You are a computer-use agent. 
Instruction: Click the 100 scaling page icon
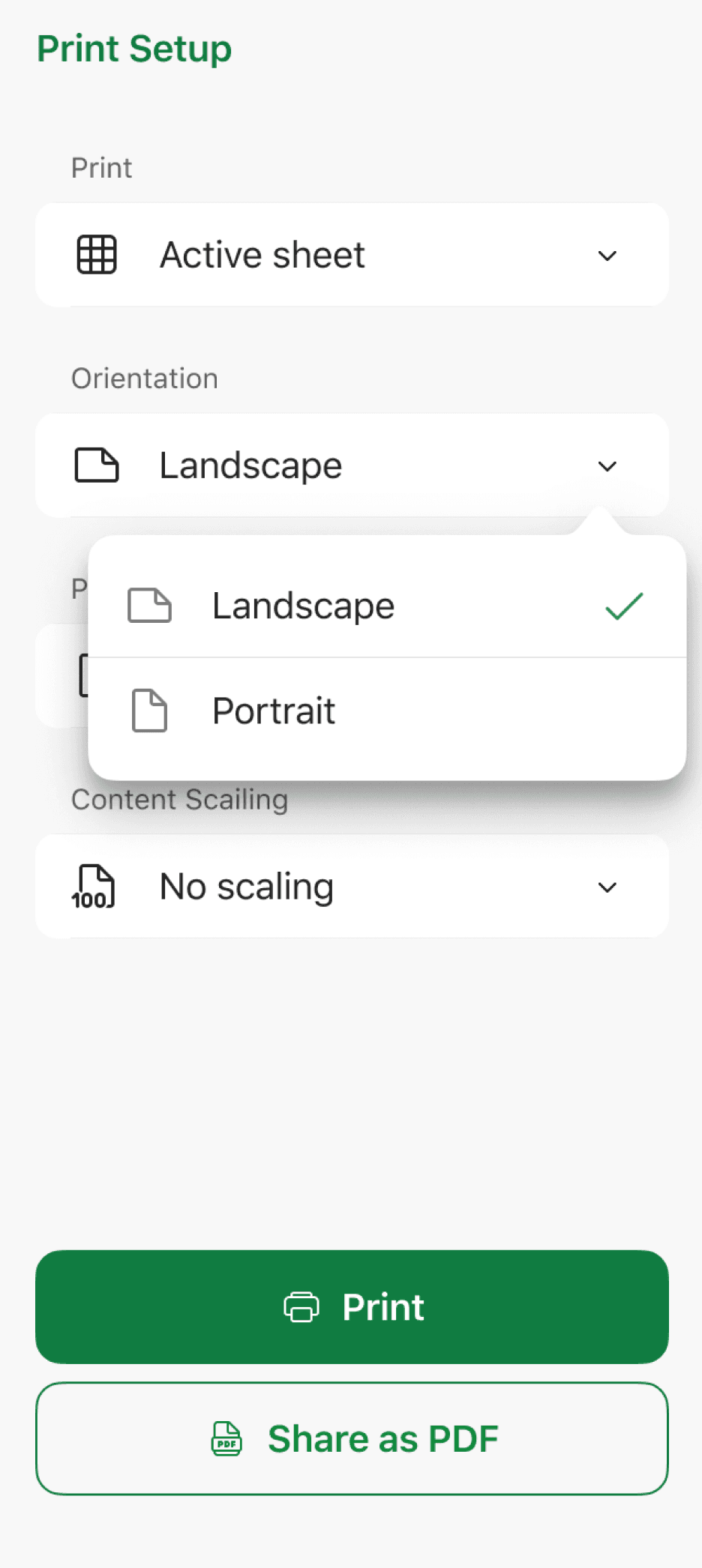click(94, 886)
